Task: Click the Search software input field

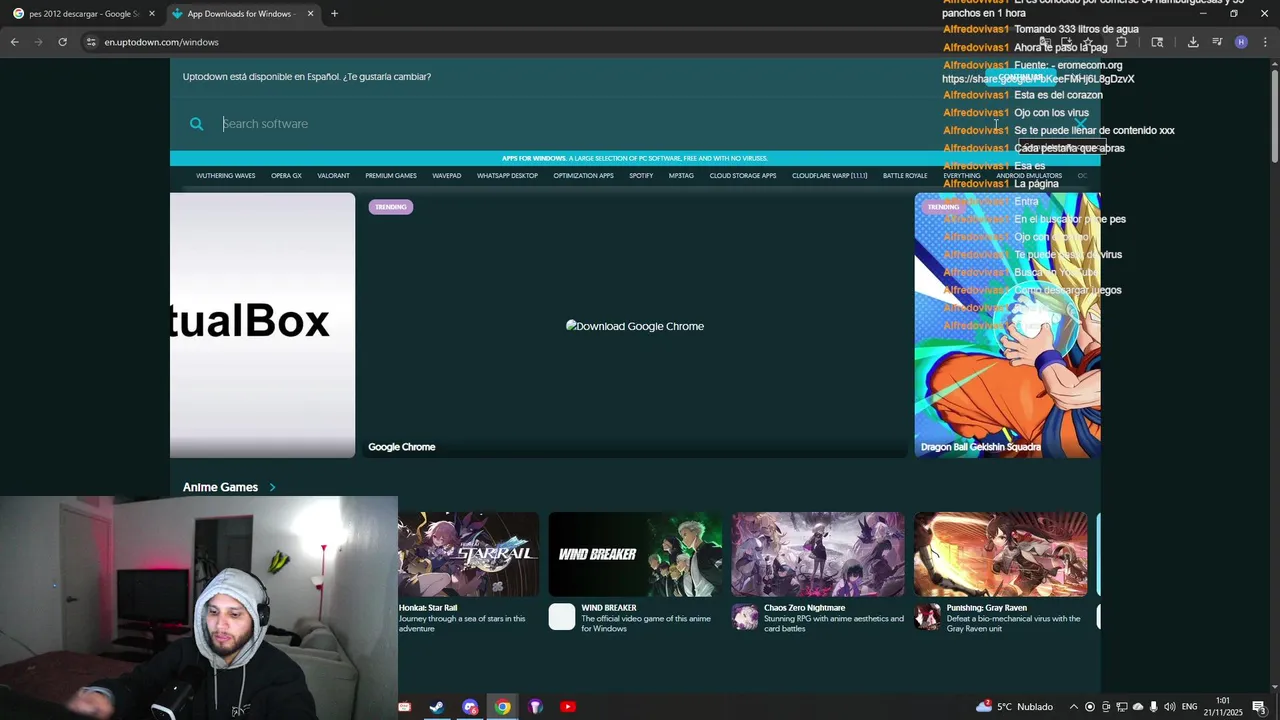Action: (640, 124)
